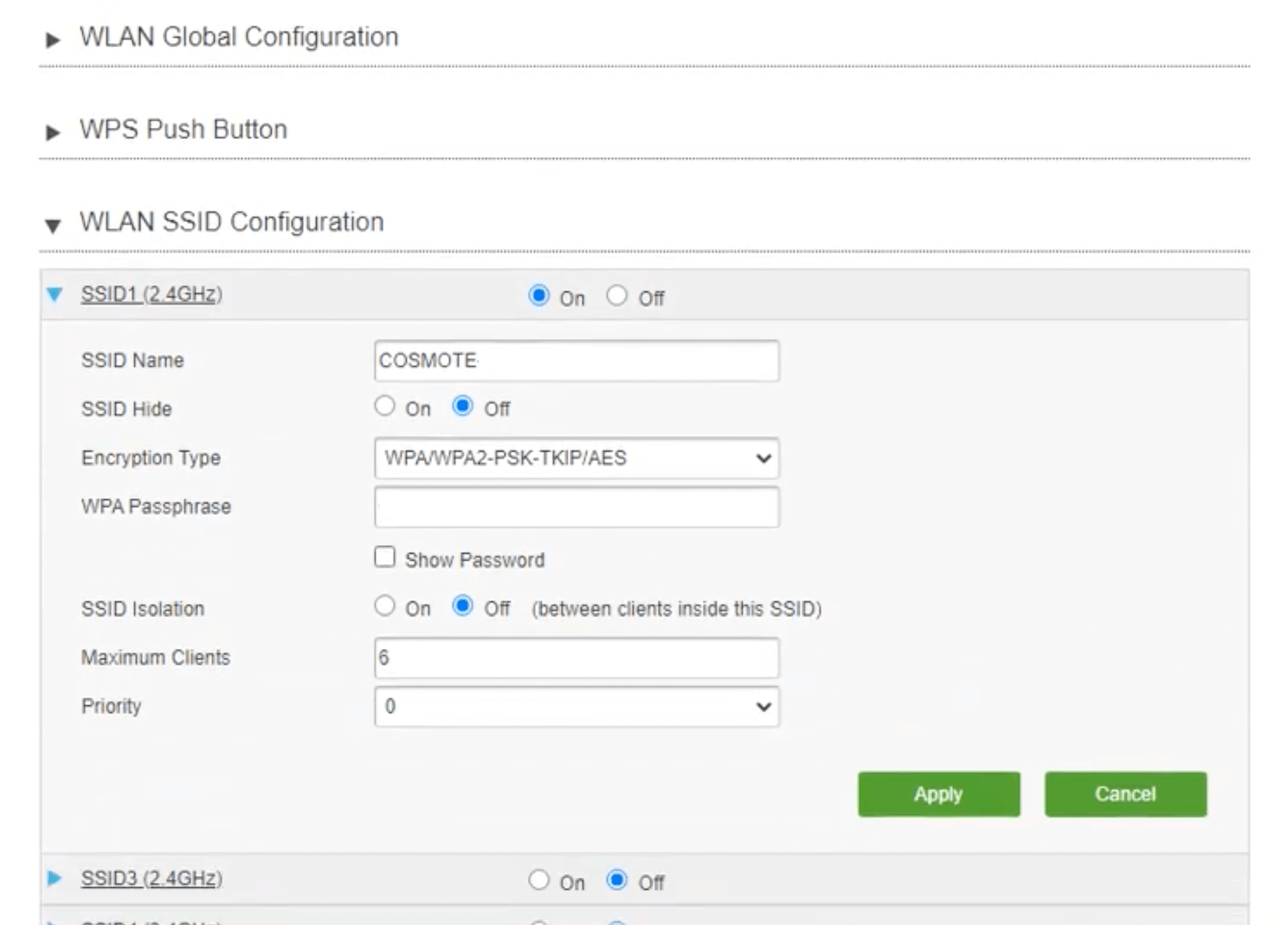Expand the WPS Push Button section
The image size is (1288, 925).
(53, 132)
